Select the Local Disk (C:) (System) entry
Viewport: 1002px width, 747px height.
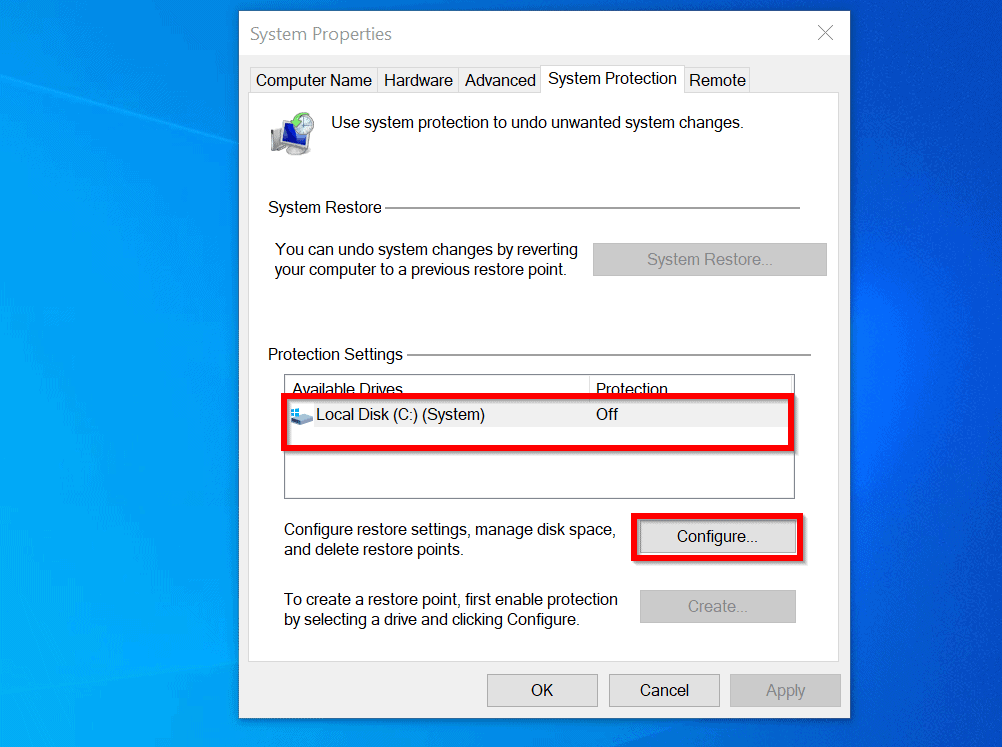tap(420, 414)
